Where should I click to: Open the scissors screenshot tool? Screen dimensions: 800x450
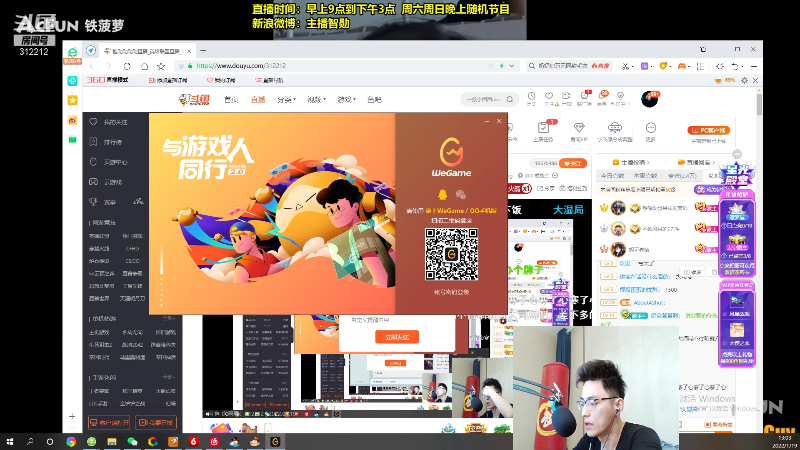(626, 66)
